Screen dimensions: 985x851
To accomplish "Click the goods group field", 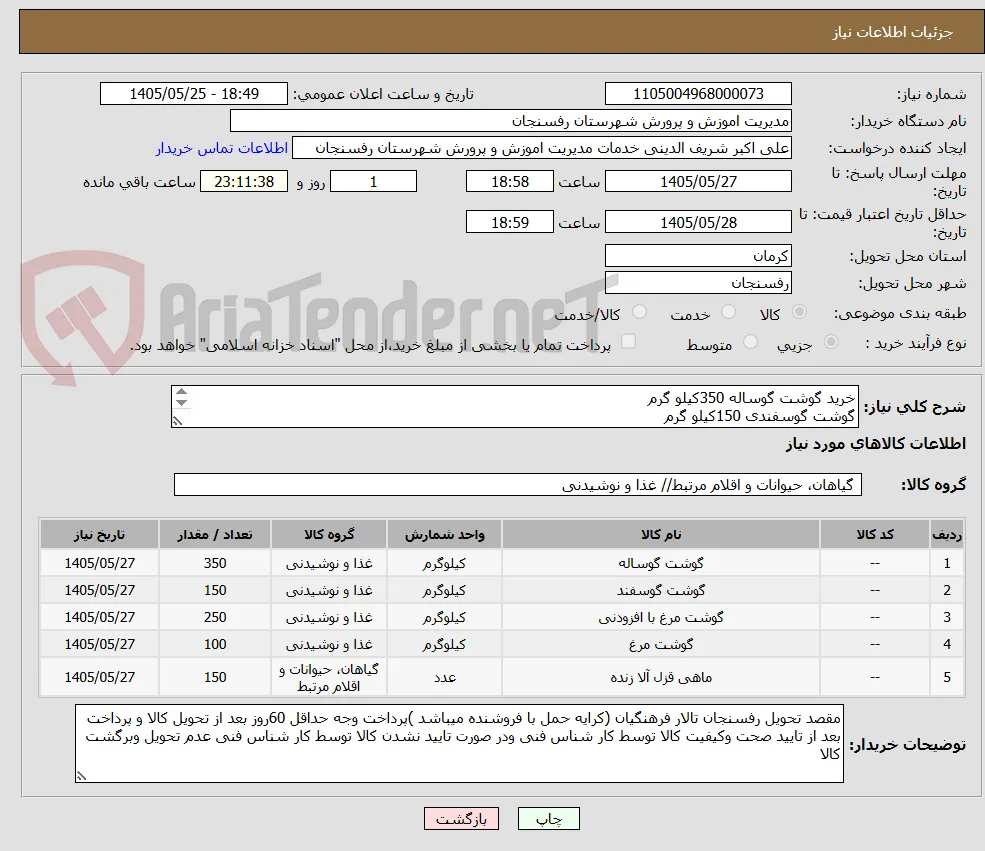I will pos(518,485).
